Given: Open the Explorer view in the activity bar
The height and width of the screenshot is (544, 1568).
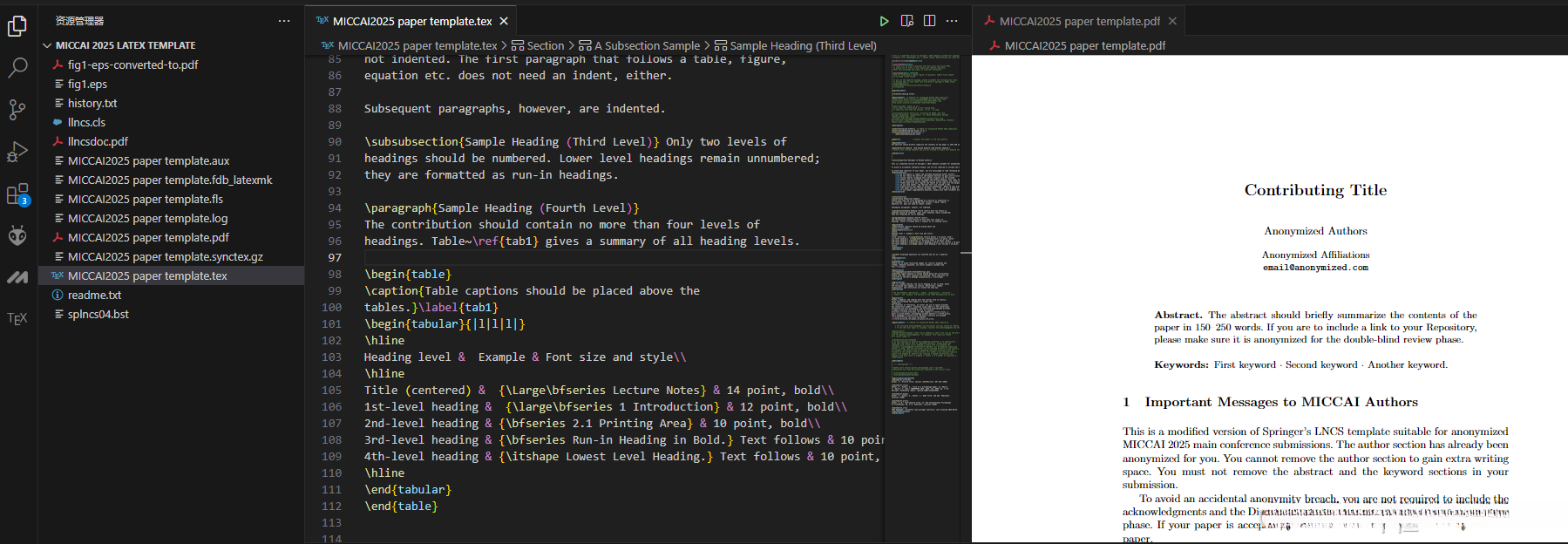Looking at the screenshot, I should pos(17,27).
